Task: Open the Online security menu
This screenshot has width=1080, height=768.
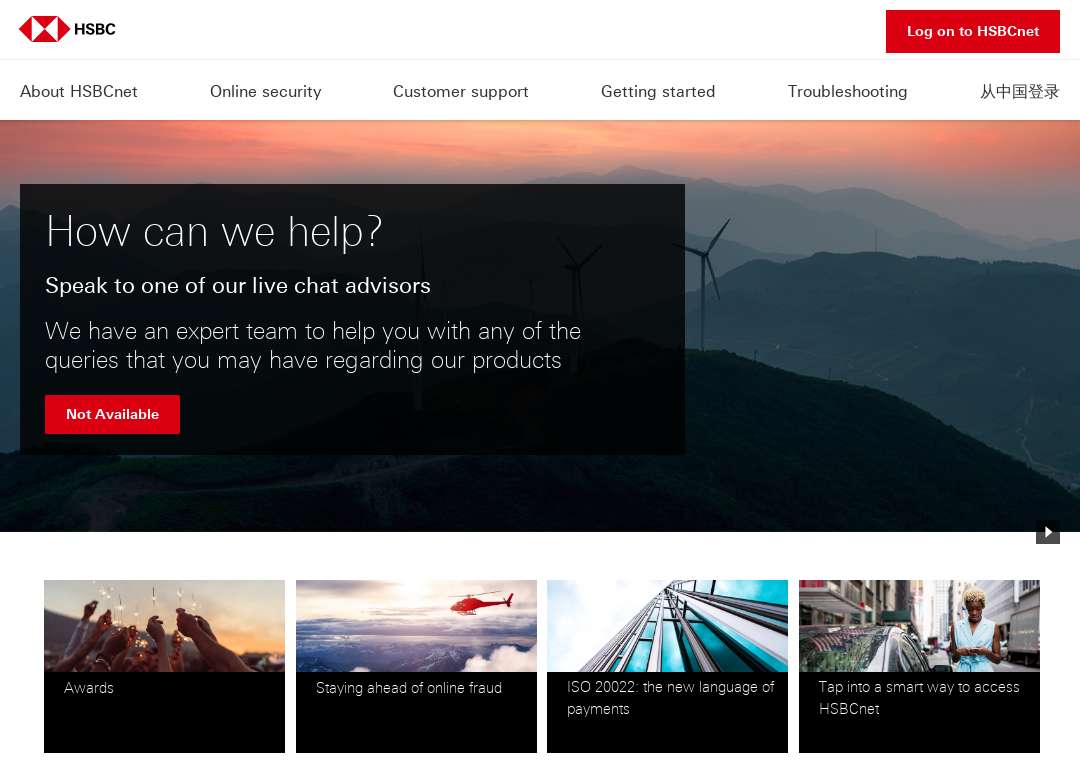Action: coord(265,92)
